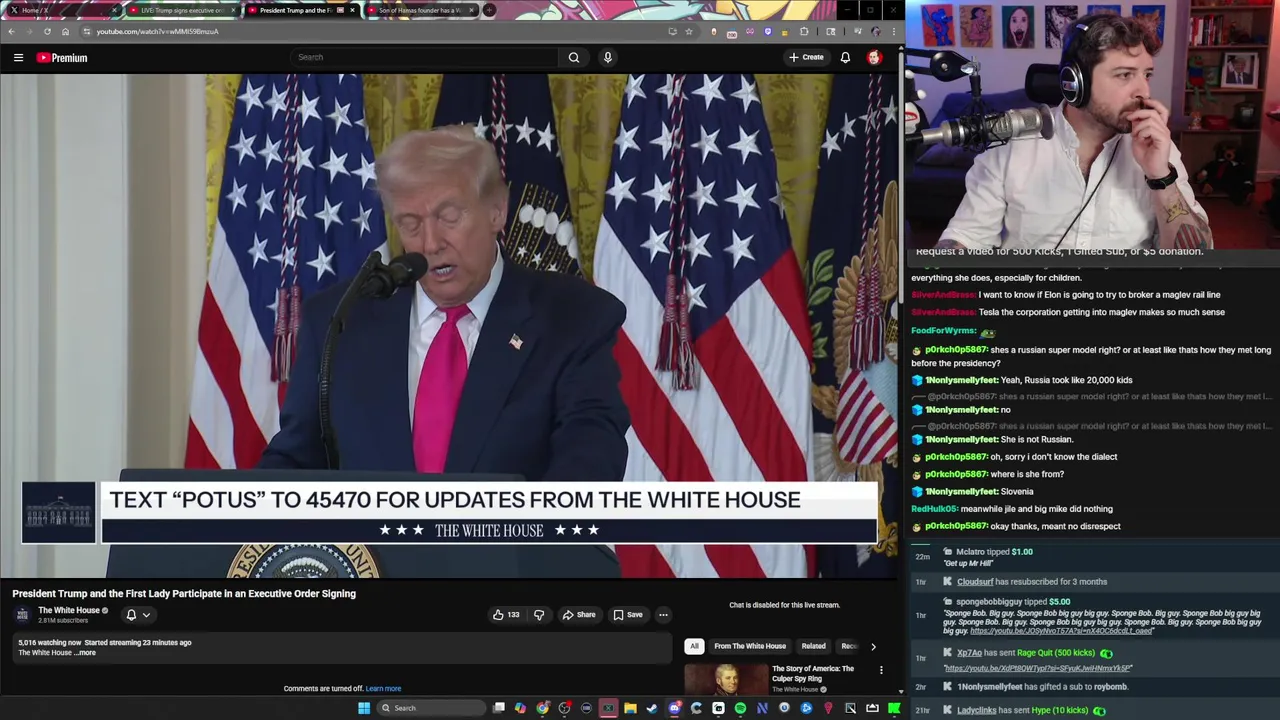
Task: Open The White House channel name link
Action: click(x=69, y=610)
